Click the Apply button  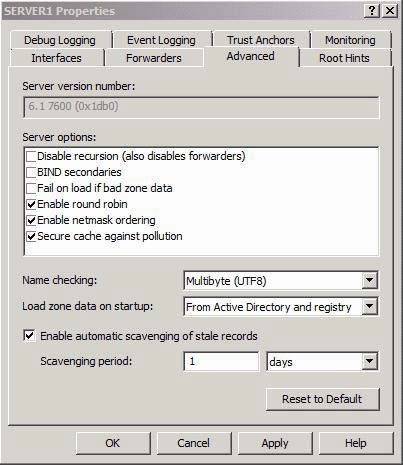[x=275, y=443]
